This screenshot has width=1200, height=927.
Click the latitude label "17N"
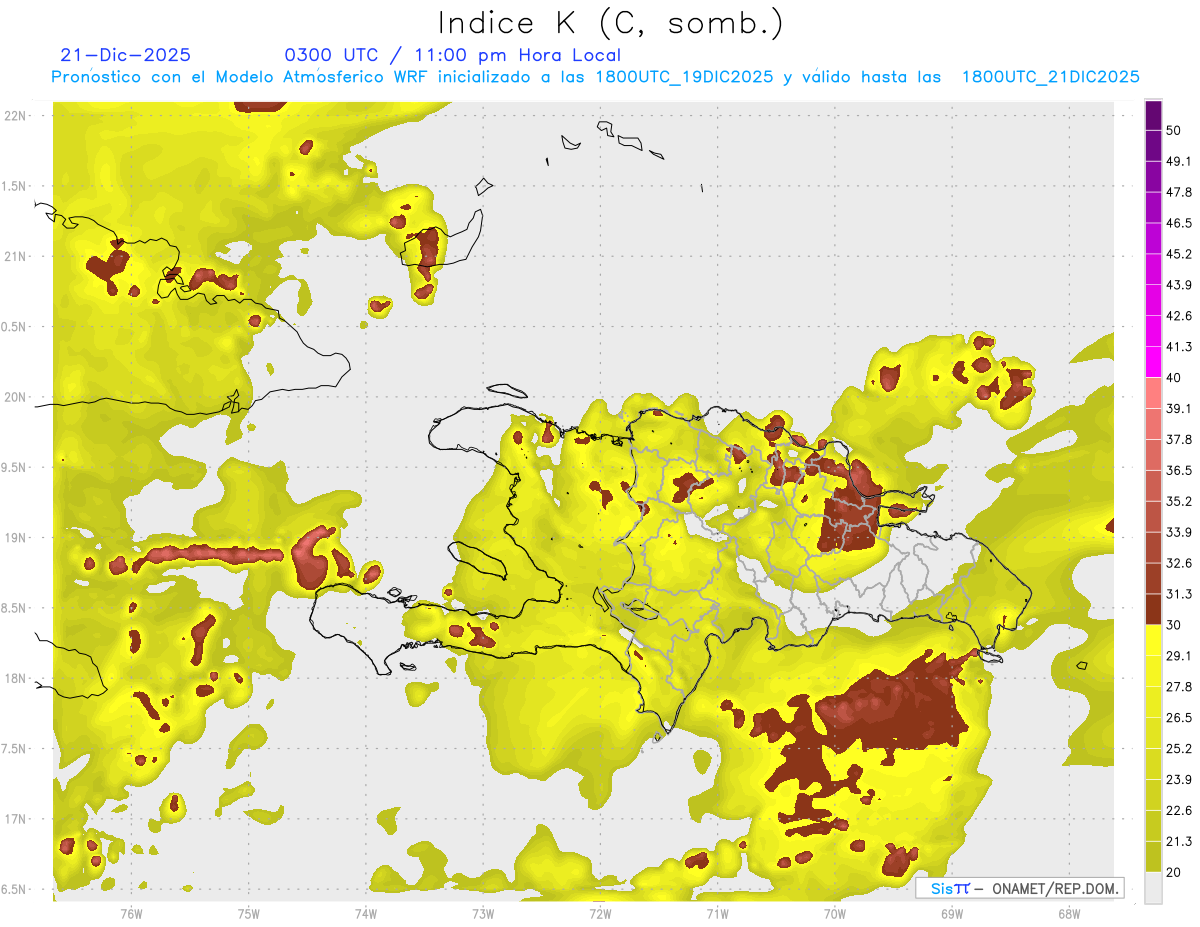tap(16, 820)
